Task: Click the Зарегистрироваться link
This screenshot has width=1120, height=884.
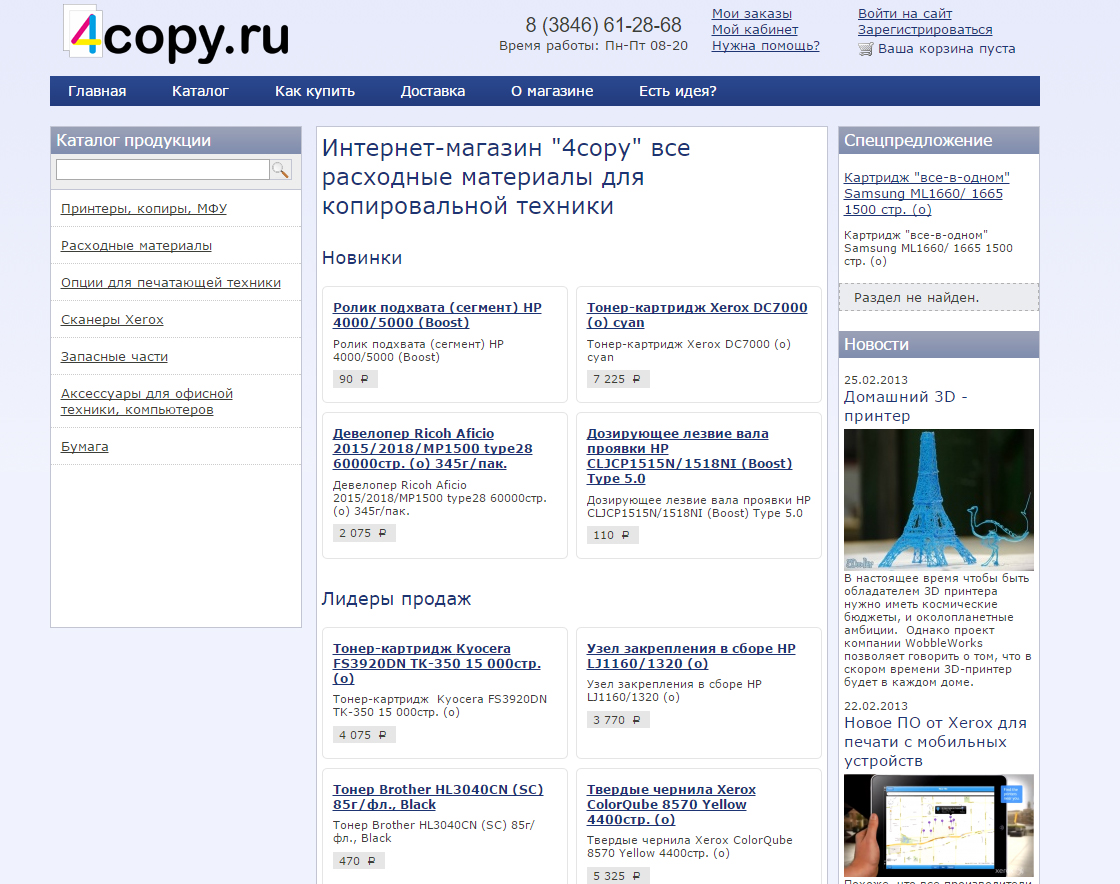Action: point(925,29)
